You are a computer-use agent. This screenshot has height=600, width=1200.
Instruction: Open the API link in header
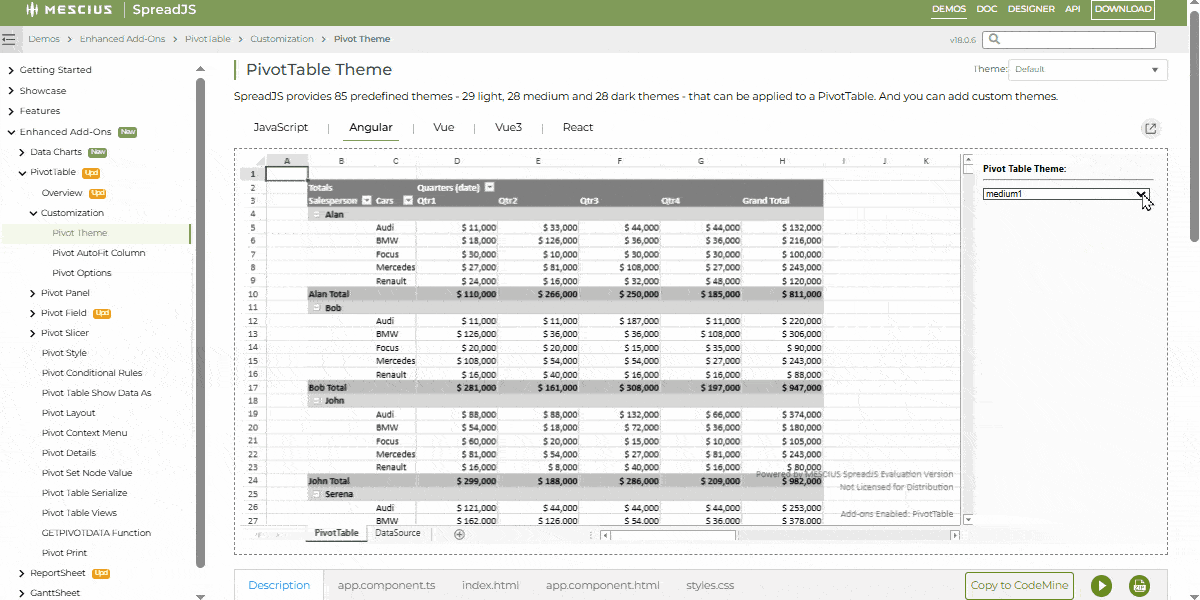[x=1072, y=10]
